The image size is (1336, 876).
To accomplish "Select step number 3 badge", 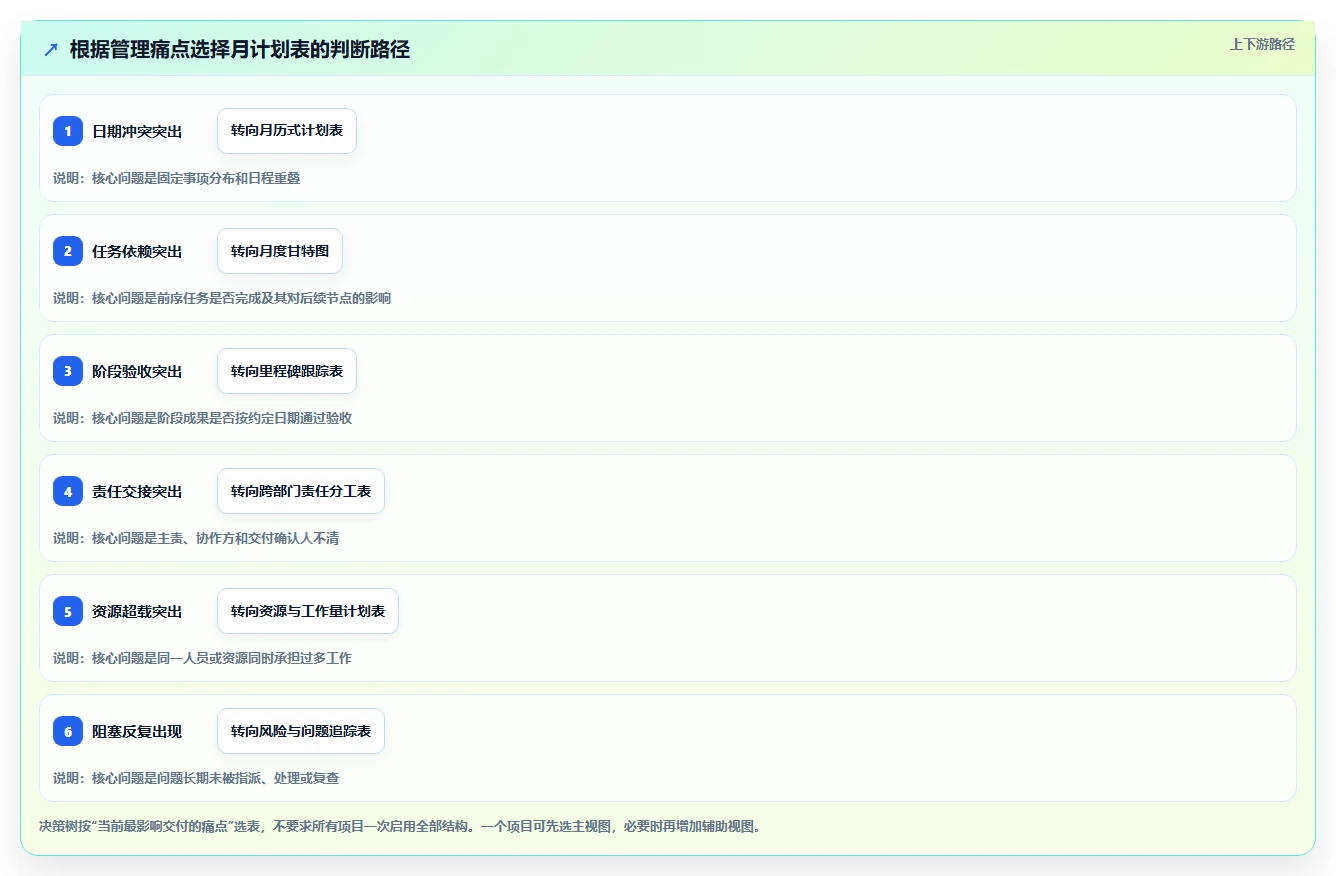I will point(68,371).
